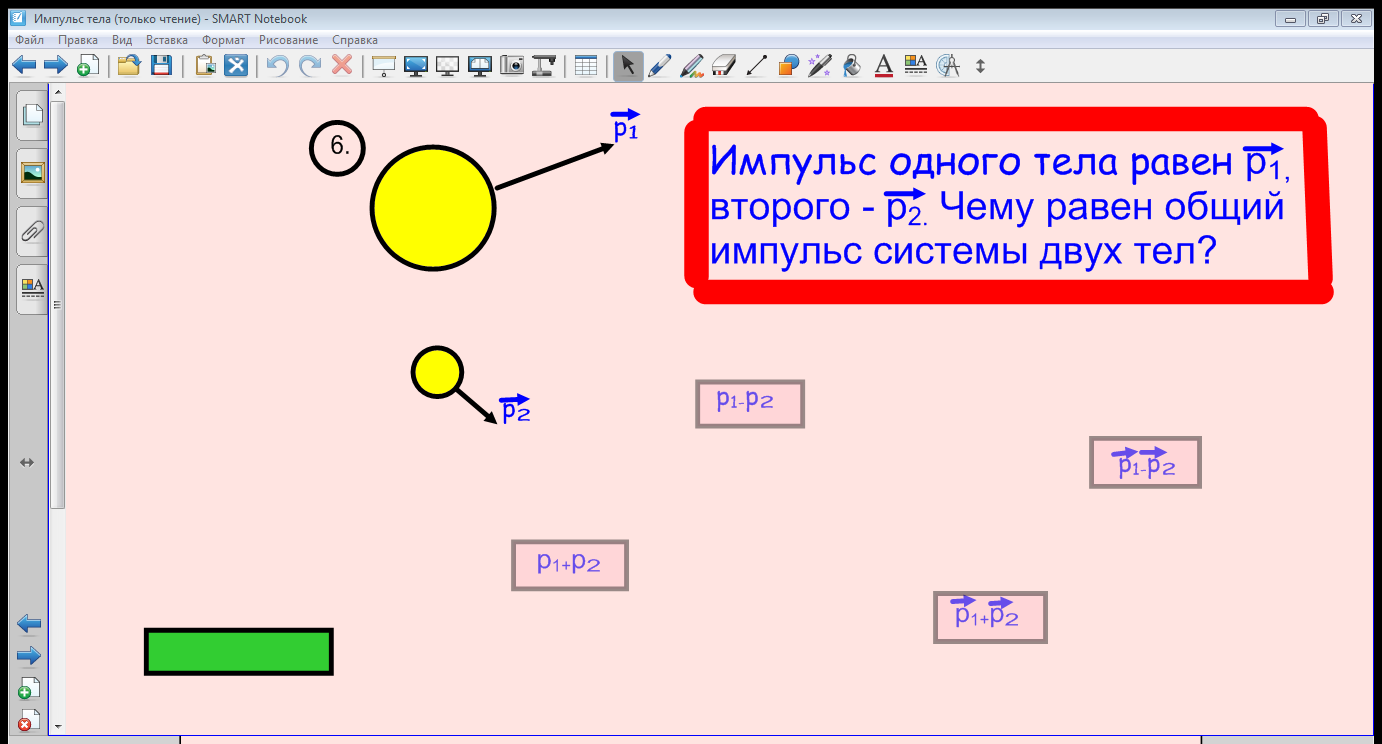The width and height of the screenshot is (1382, 744).
Task: Open the Attachments paperclip sidebar tab
Action: pos(32,231)
